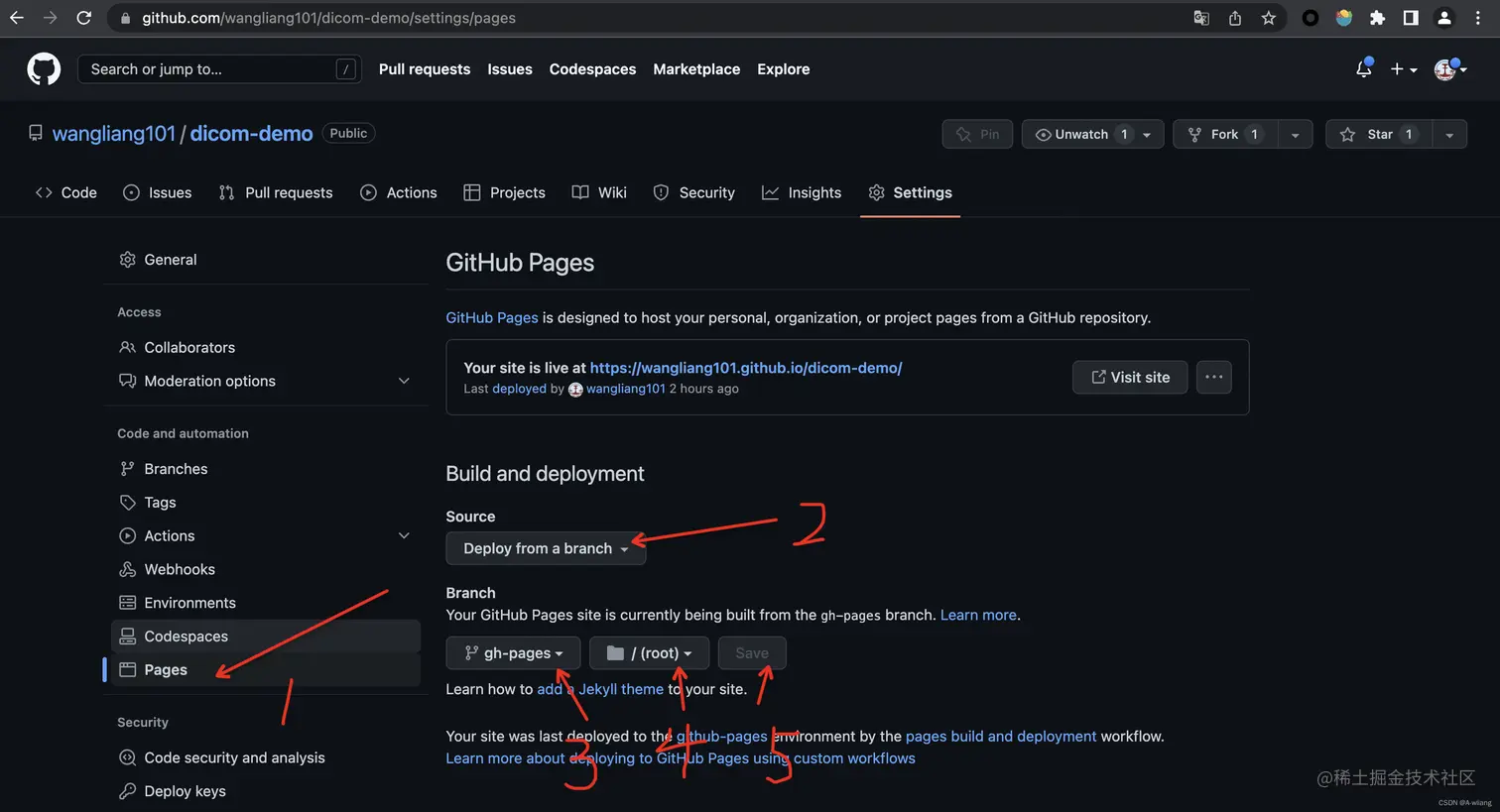
Task: Click the translate page icon in address bar
Action: coord(1201,18)
